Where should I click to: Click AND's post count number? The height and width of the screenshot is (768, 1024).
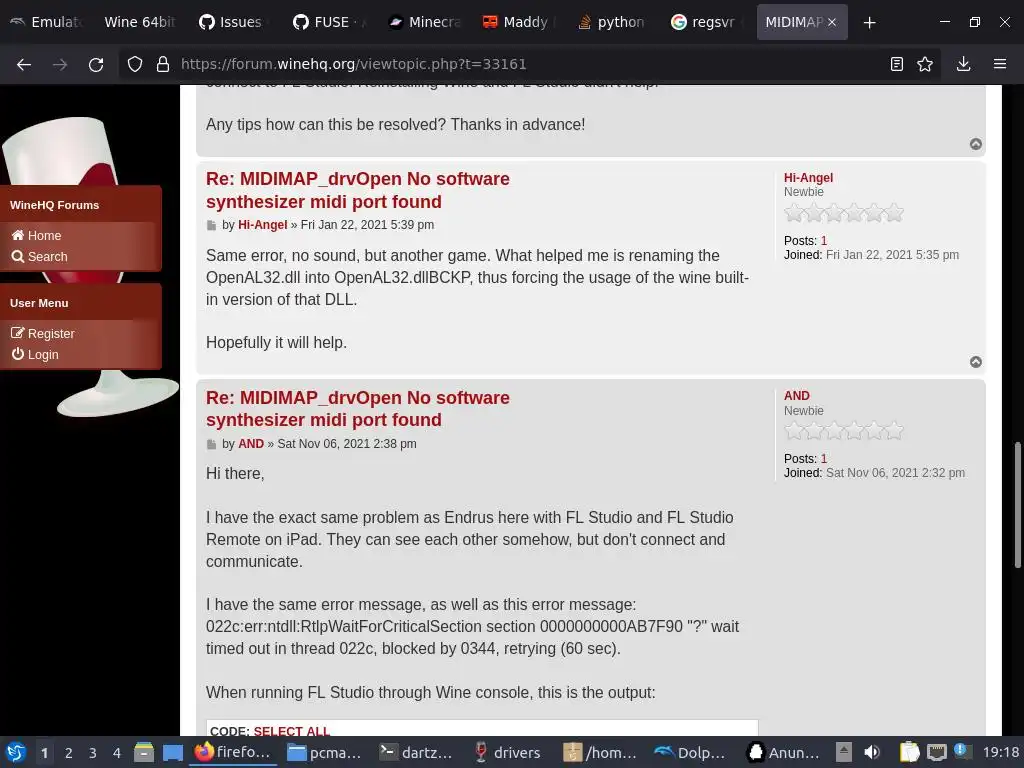(x=824, y=459)
